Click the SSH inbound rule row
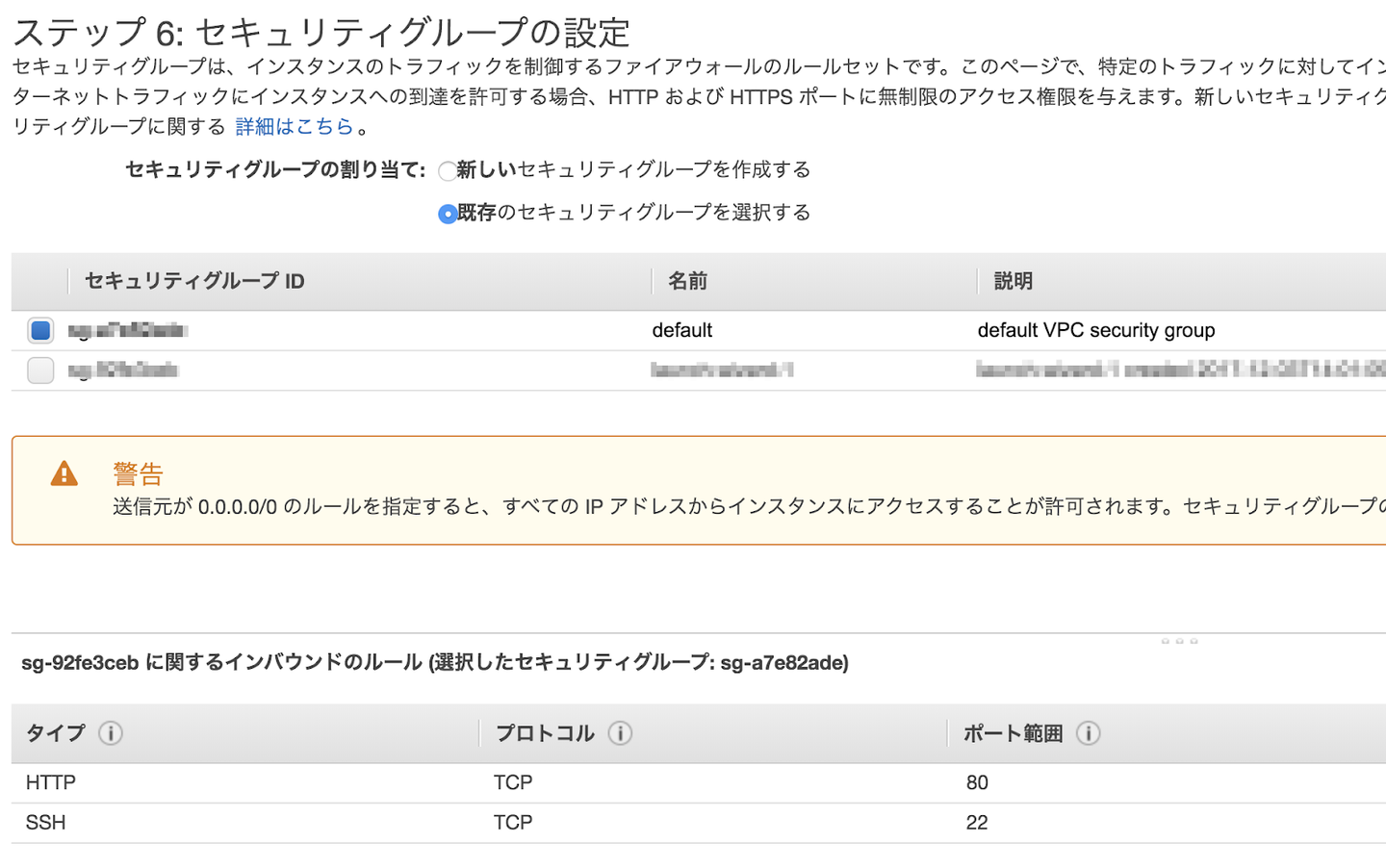The width and height of the screenshot is (1386, 868). click(x=46, y=823)
